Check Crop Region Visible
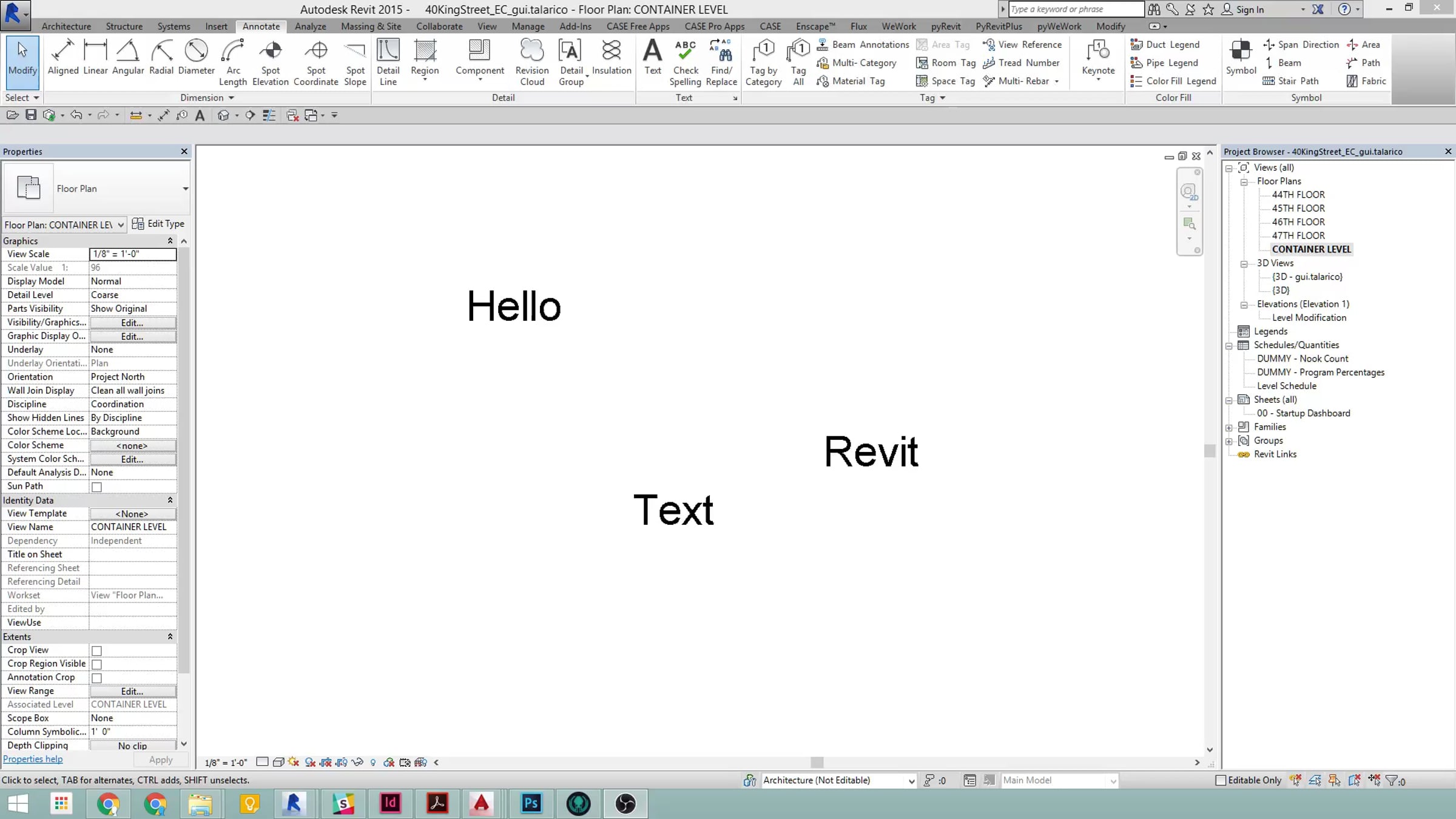The width and height of the screenshot is (1456, 819). (x=96, y=664)
